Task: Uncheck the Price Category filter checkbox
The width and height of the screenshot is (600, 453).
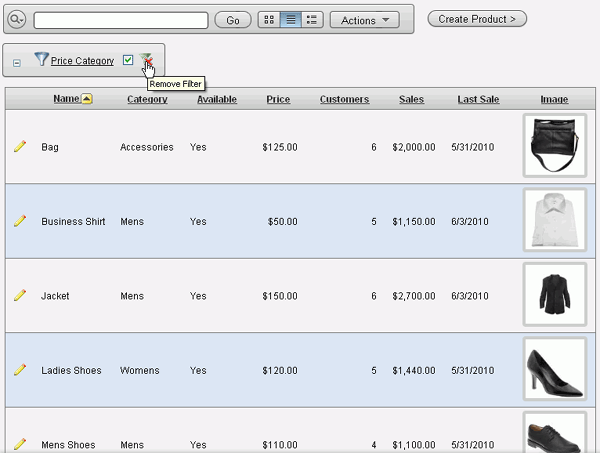Action: [128, 60]
